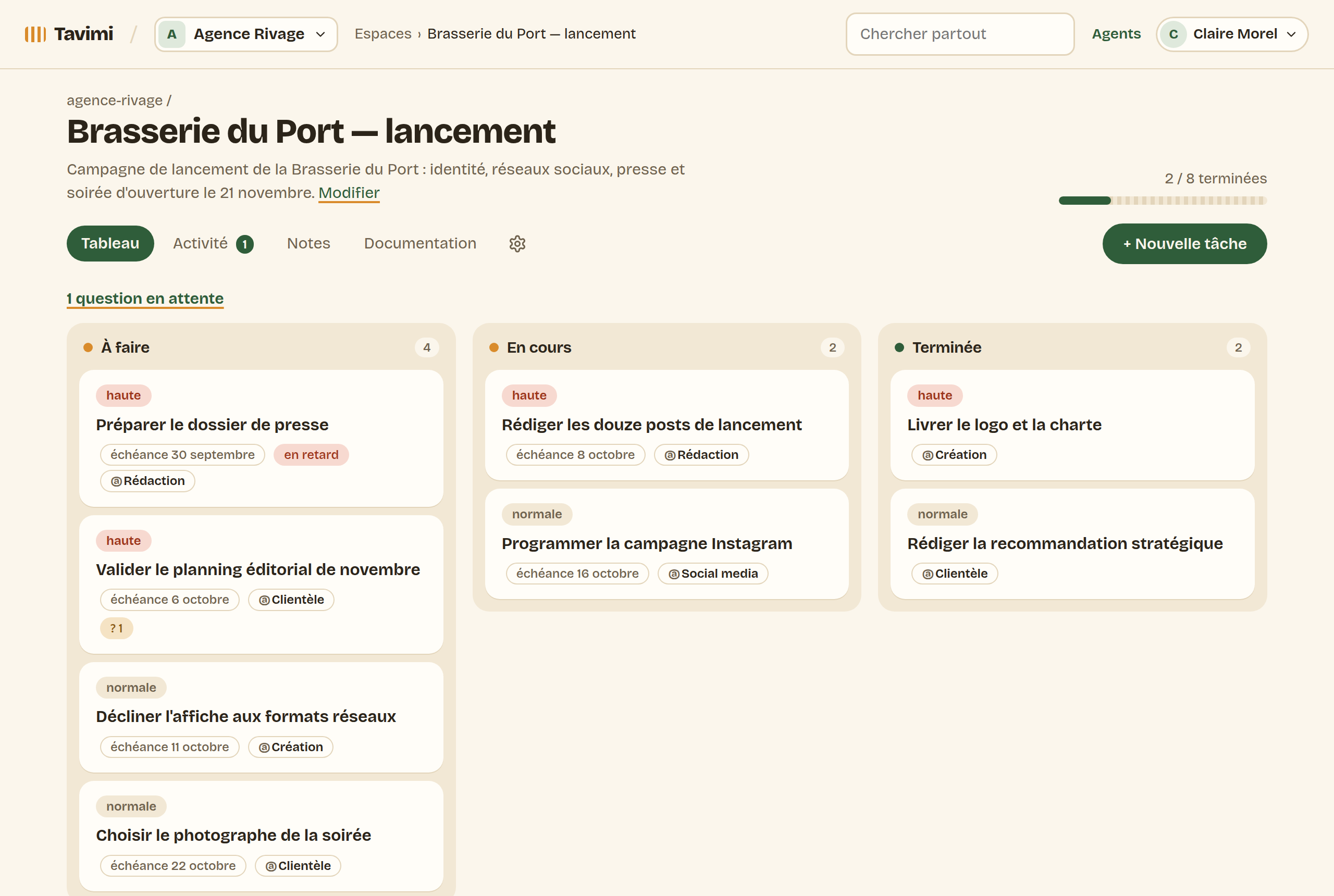Click "échéance 22 octobre" chip
Image resolution: width=1334 pixels, height=896 pixels.
pyautogui.click(x=173, y=866)
